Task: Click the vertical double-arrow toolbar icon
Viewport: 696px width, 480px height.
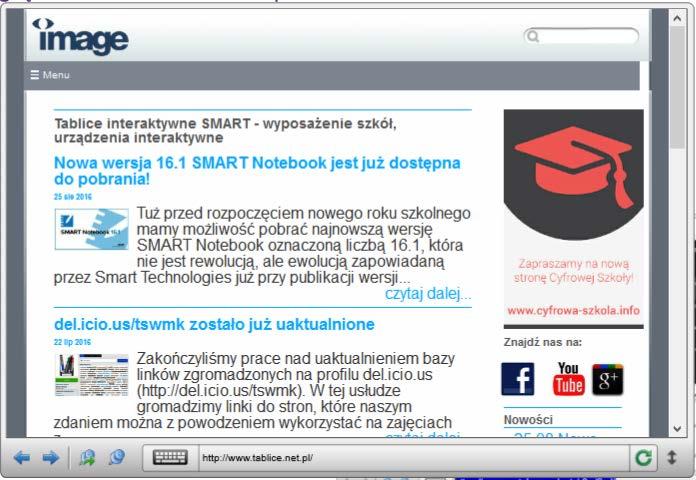Action: (672, 457)
